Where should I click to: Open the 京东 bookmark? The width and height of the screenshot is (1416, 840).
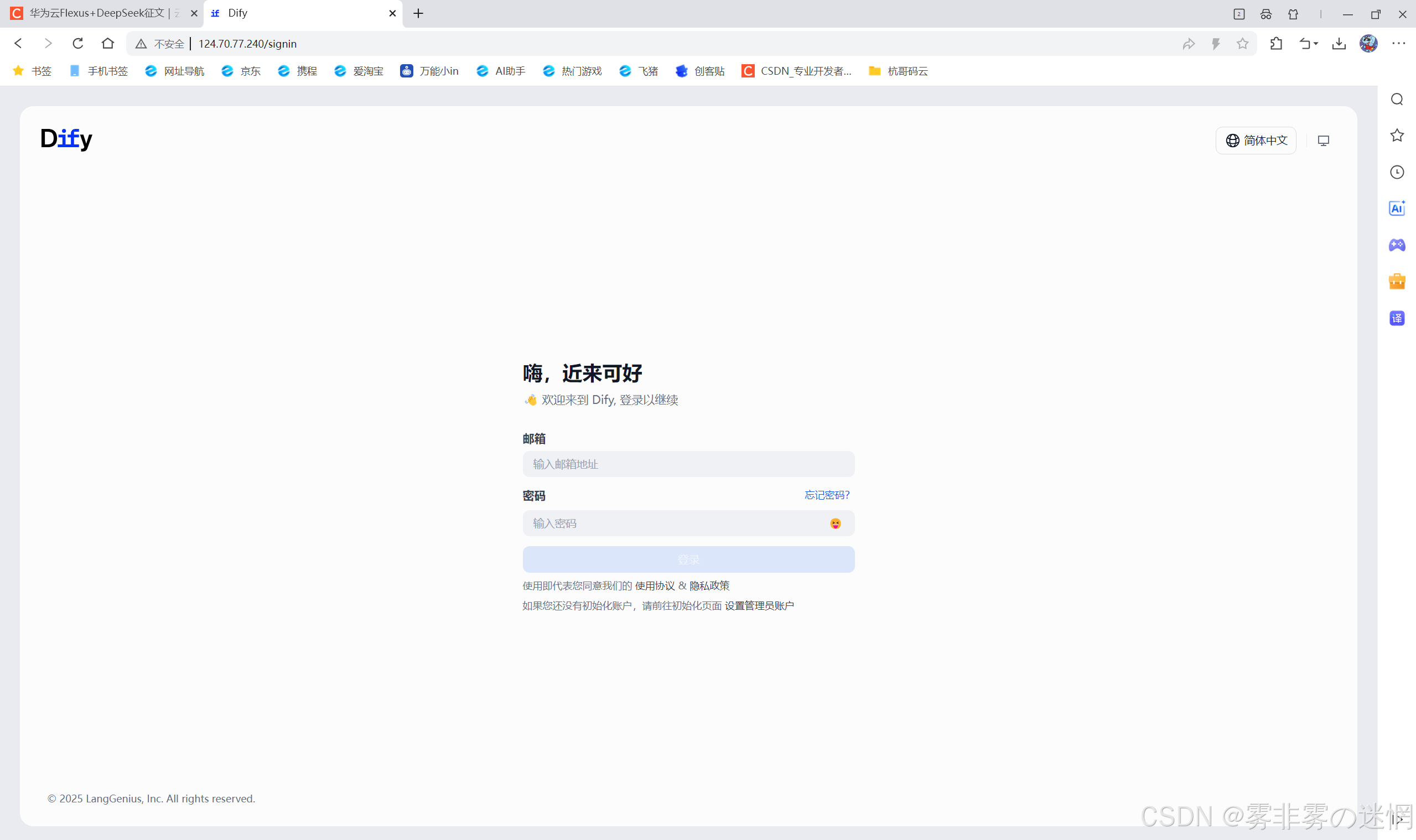(x=241, y=71)
